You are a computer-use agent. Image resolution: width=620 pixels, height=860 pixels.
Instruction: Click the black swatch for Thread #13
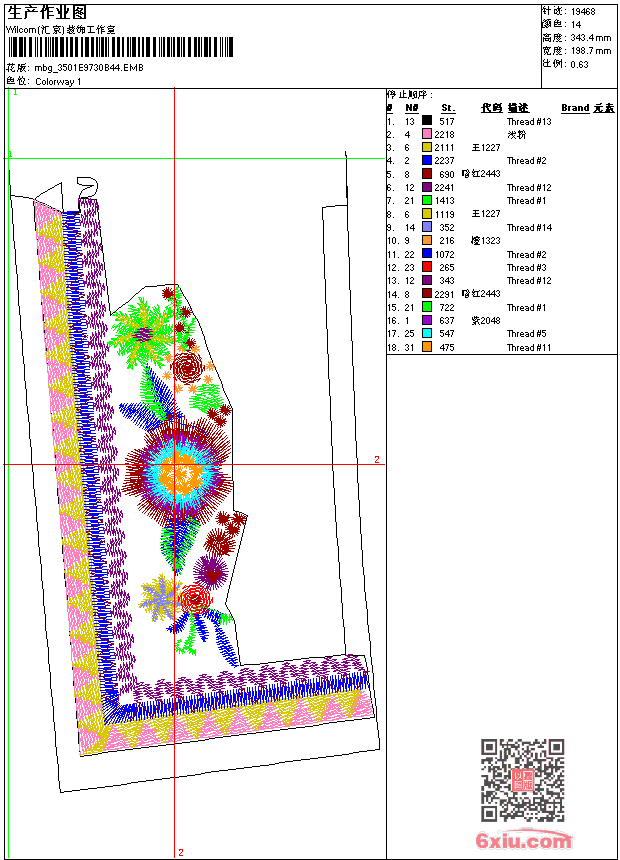pyautogui.click(x=426, y=120)
